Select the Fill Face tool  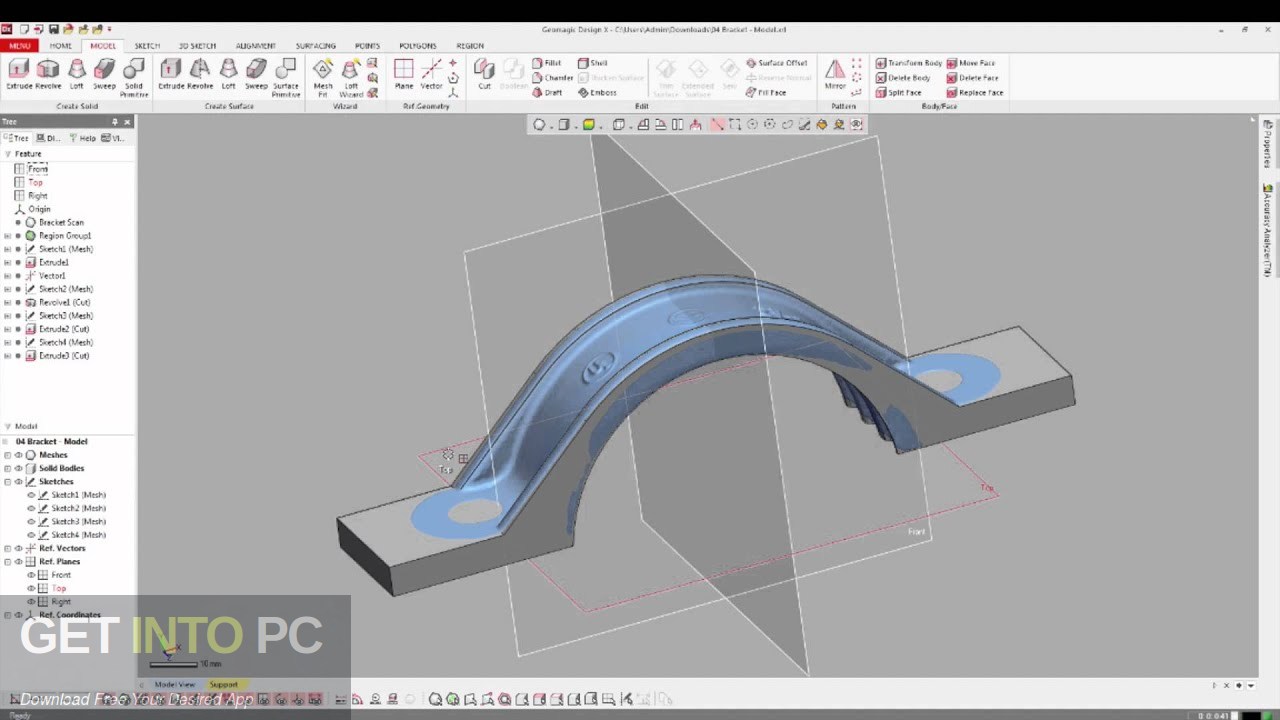[766, 93]
